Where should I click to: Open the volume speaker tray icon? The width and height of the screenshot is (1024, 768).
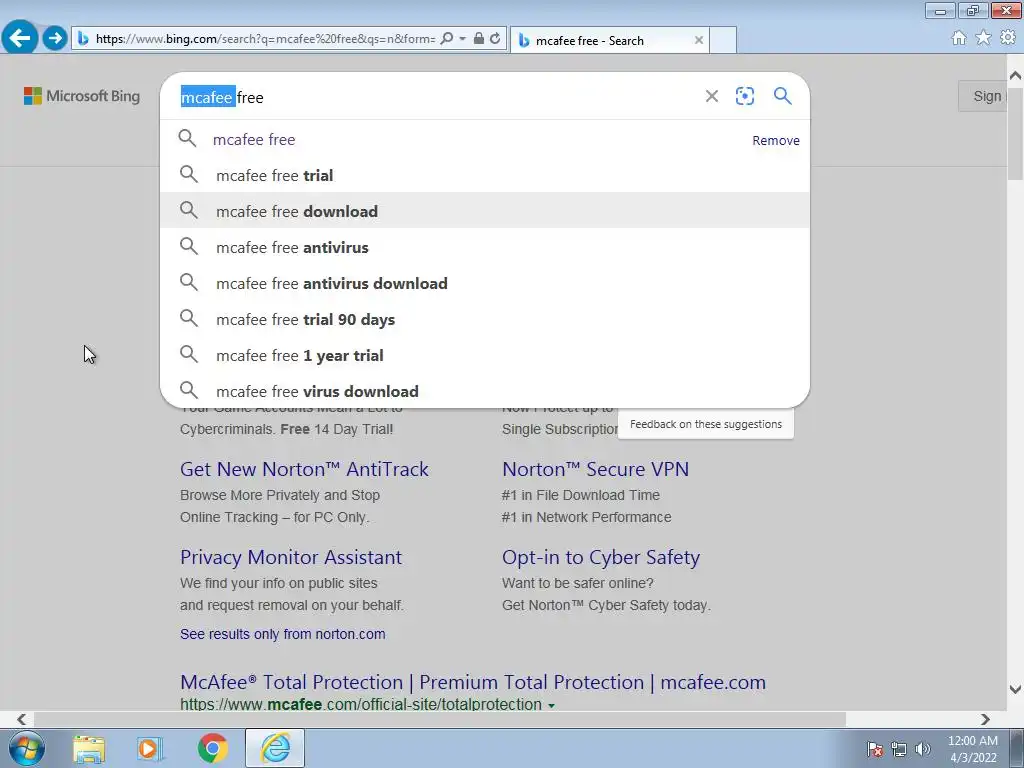(923, 749)
